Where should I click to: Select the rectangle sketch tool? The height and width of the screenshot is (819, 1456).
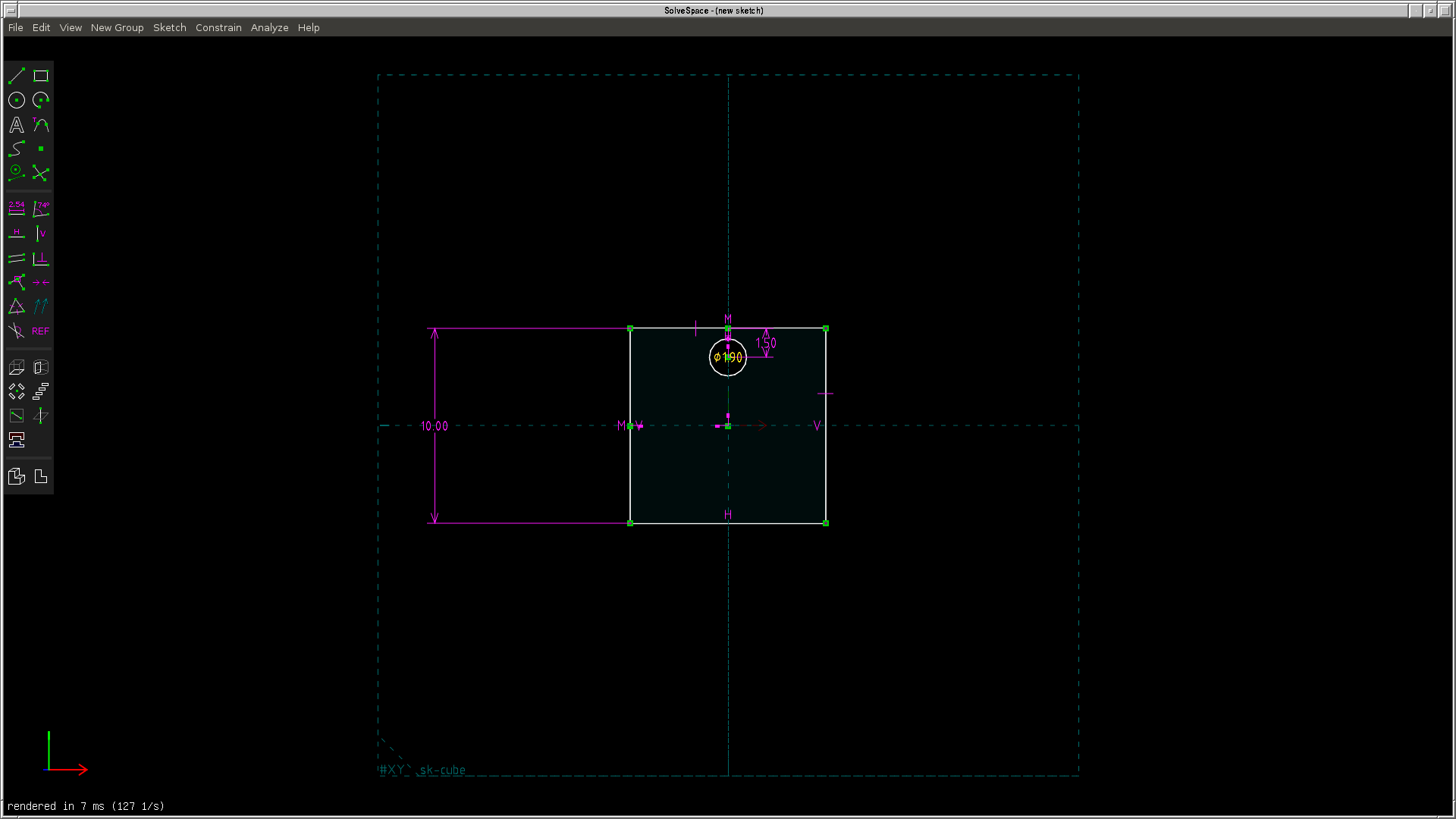41,76
